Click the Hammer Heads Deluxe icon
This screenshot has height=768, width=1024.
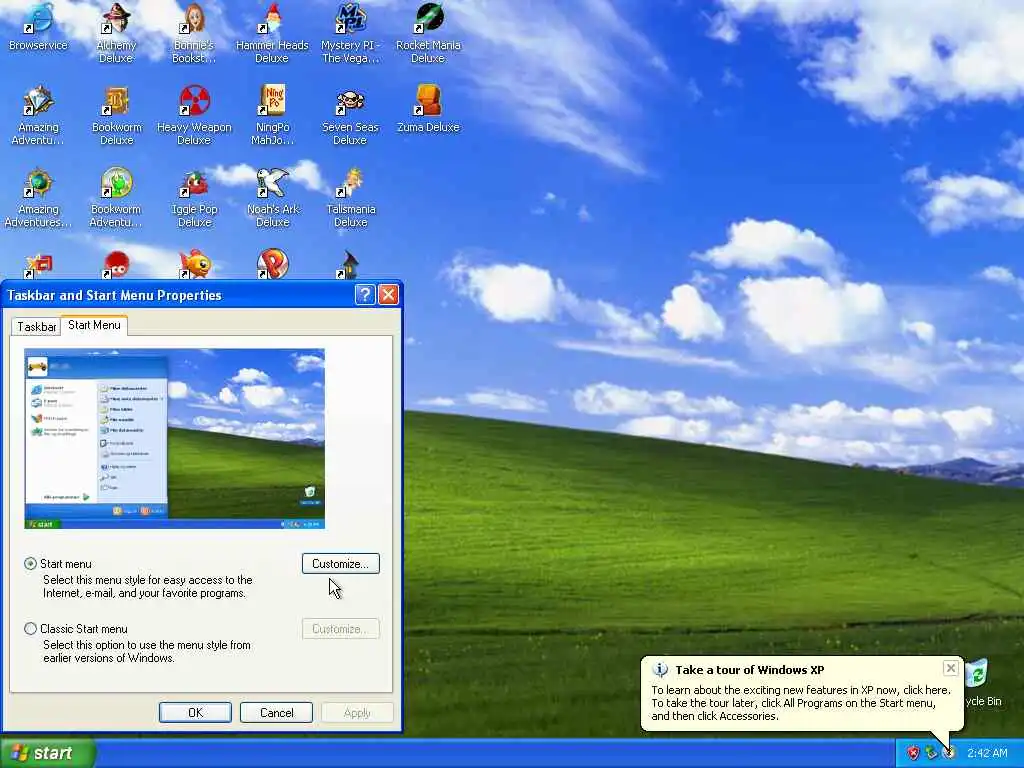(x=272, y=33)
